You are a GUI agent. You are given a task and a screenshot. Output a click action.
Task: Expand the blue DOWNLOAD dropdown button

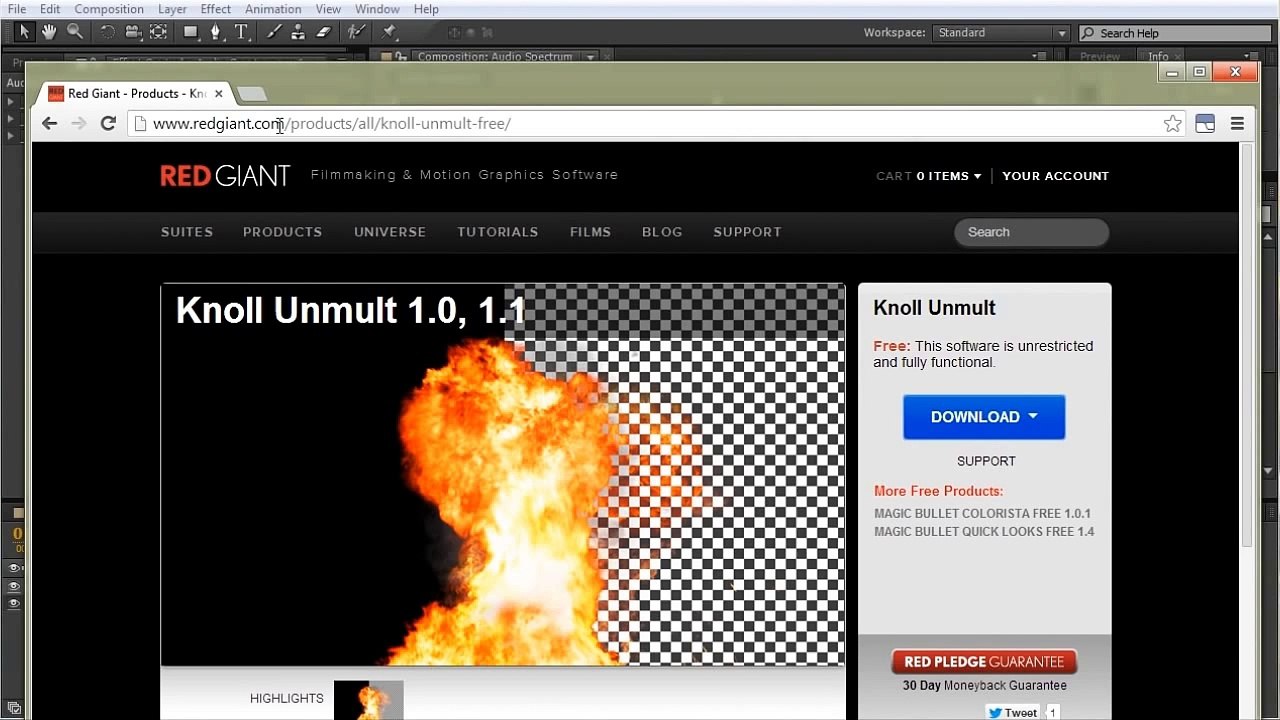coord(984,417)
